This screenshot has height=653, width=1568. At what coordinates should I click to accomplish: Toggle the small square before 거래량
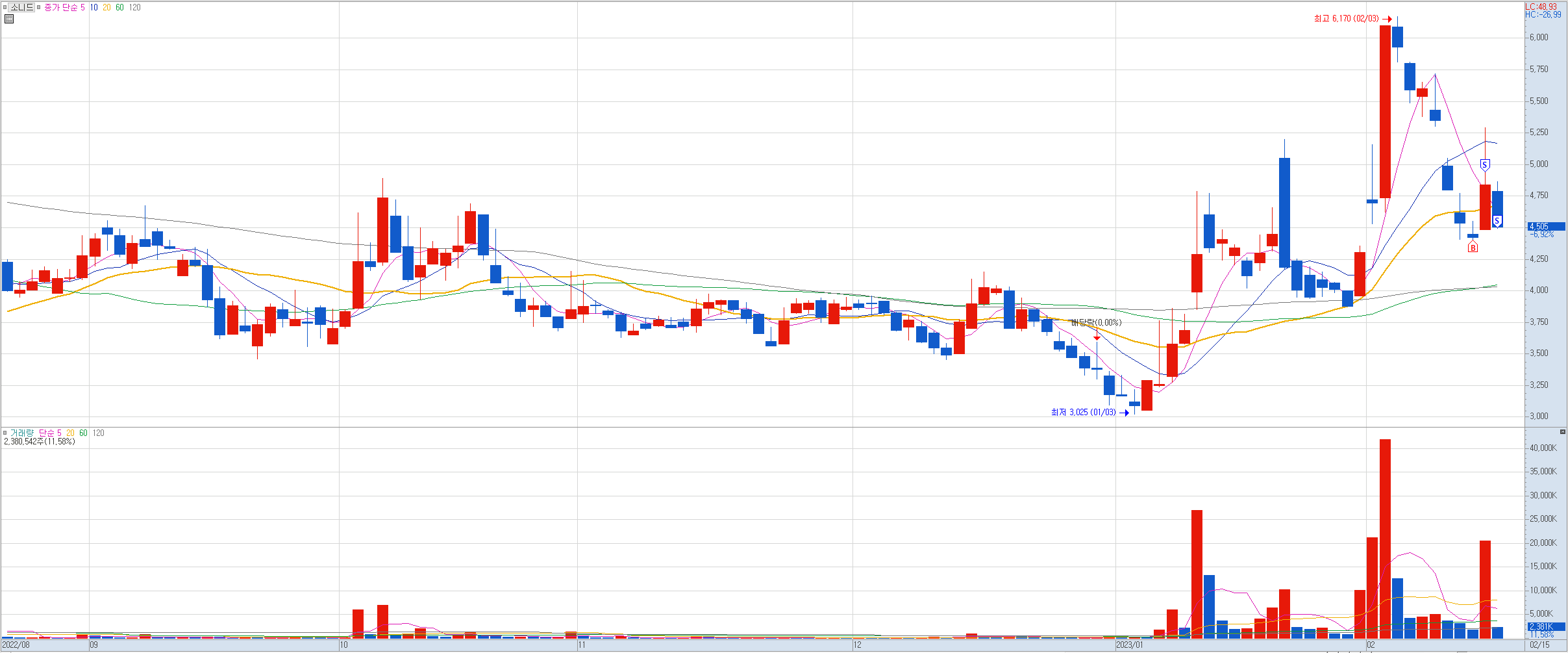coord(5,433)
